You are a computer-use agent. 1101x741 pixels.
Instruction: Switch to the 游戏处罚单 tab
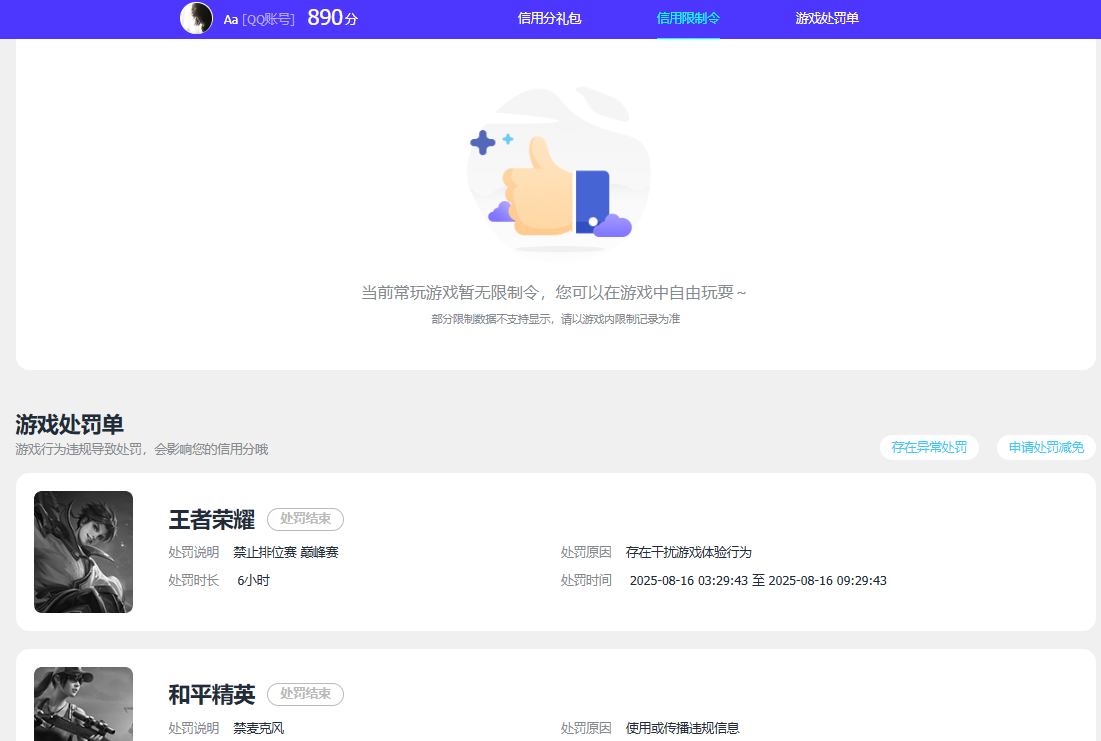point(827,18)
